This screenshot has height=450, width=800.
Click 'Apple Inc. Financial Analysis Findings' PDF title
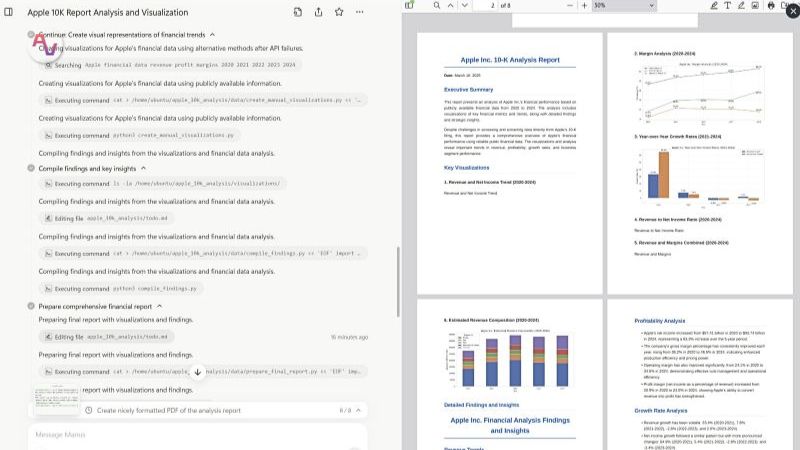[510, 425]
